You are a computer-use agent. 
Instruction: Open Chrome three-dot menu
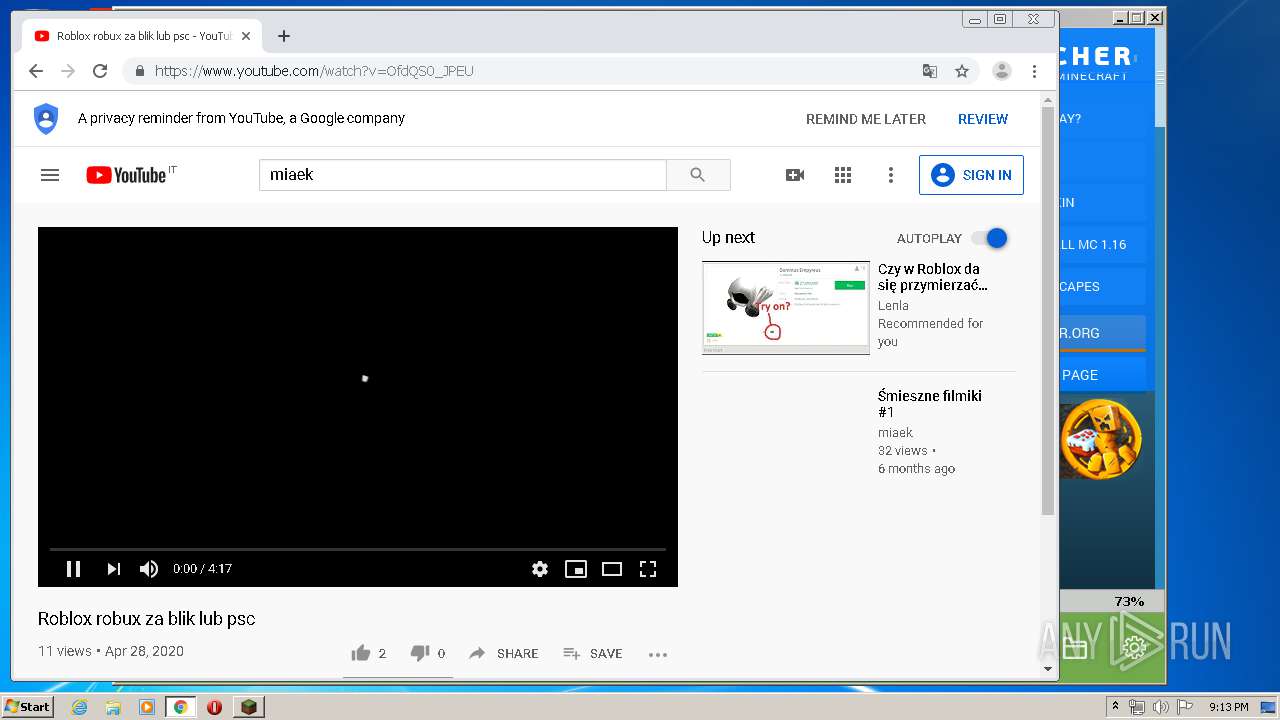pyautogui.click(x=1034, y=71)
